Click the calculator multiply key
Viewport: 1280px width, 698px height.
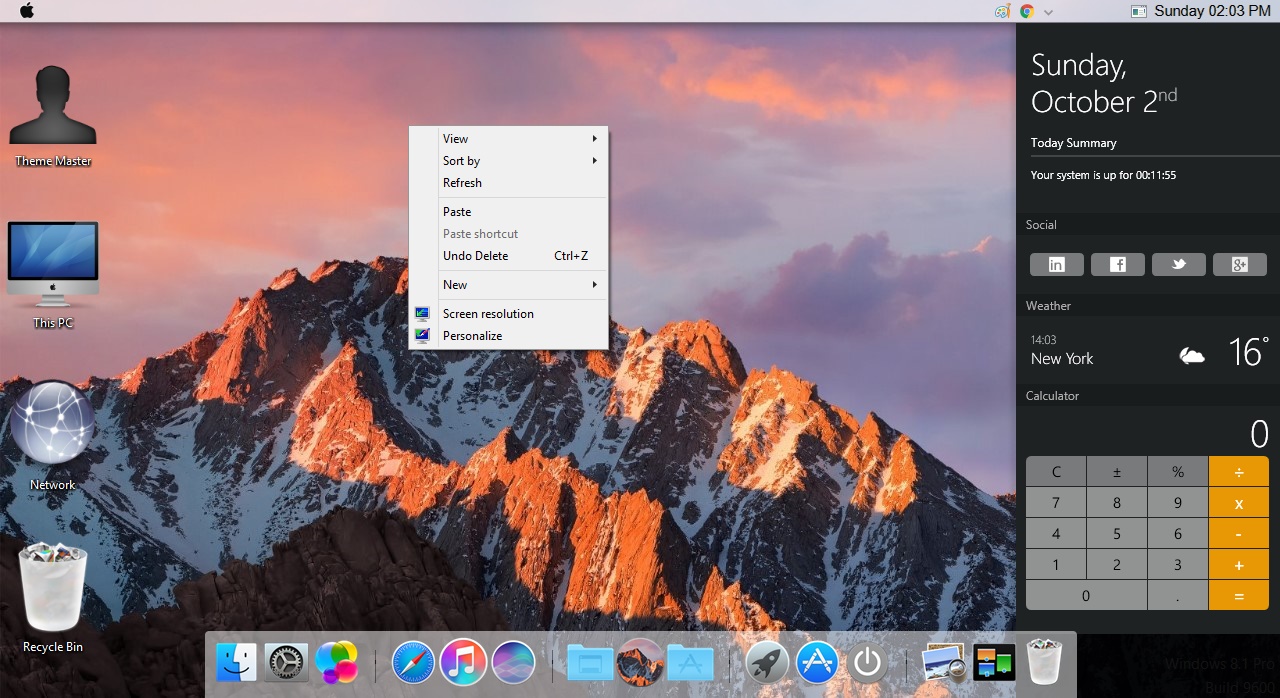click(1239, 503)
